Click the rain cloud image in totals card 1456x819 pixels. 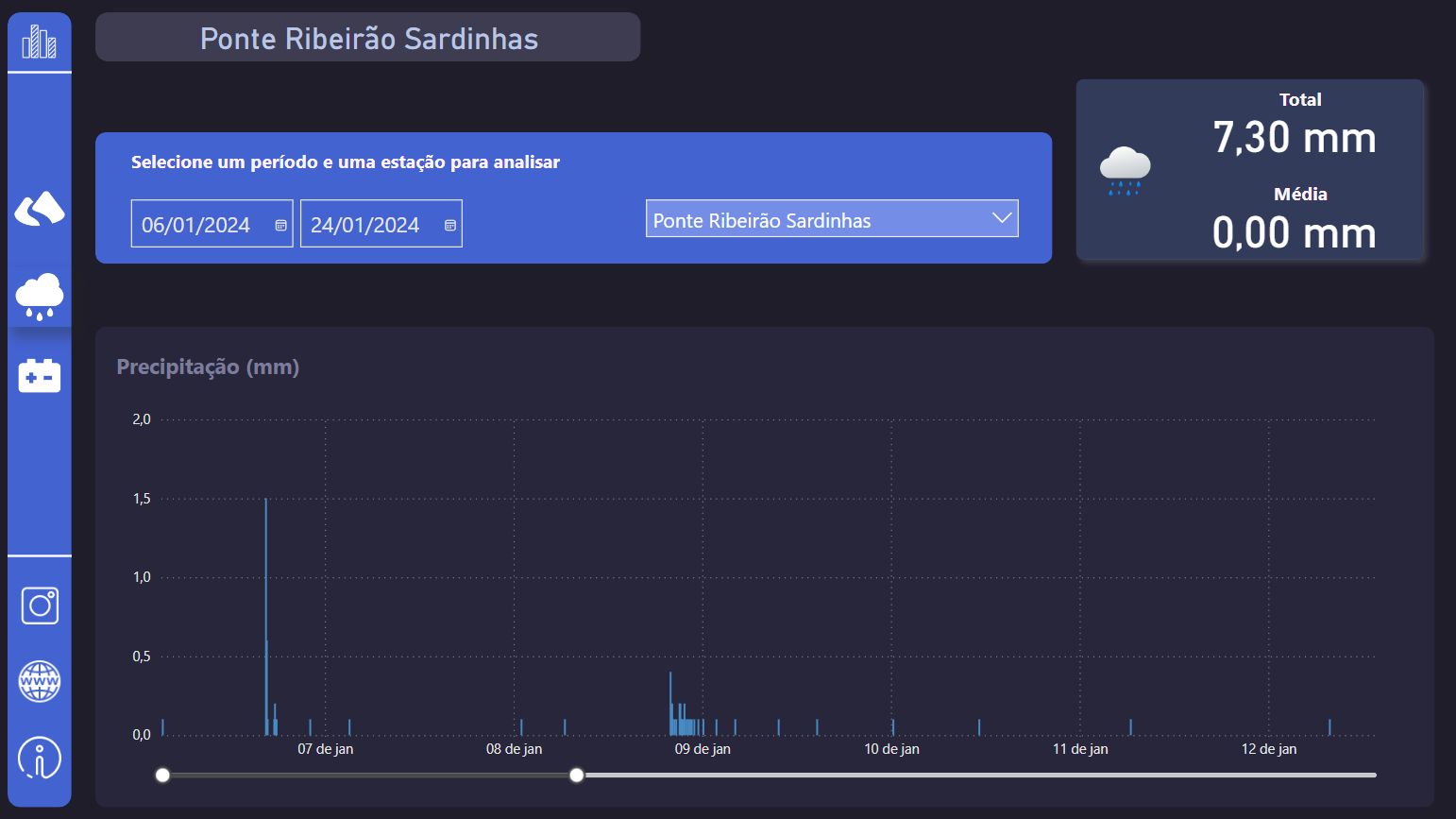[x=1125, y=171]
